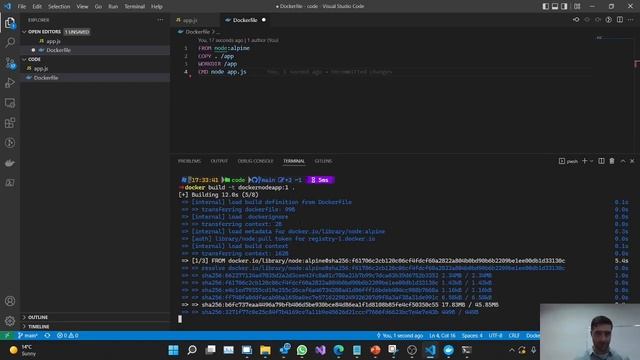
Task: Open errors and warnings status indicator
Action: click(67, 336)
